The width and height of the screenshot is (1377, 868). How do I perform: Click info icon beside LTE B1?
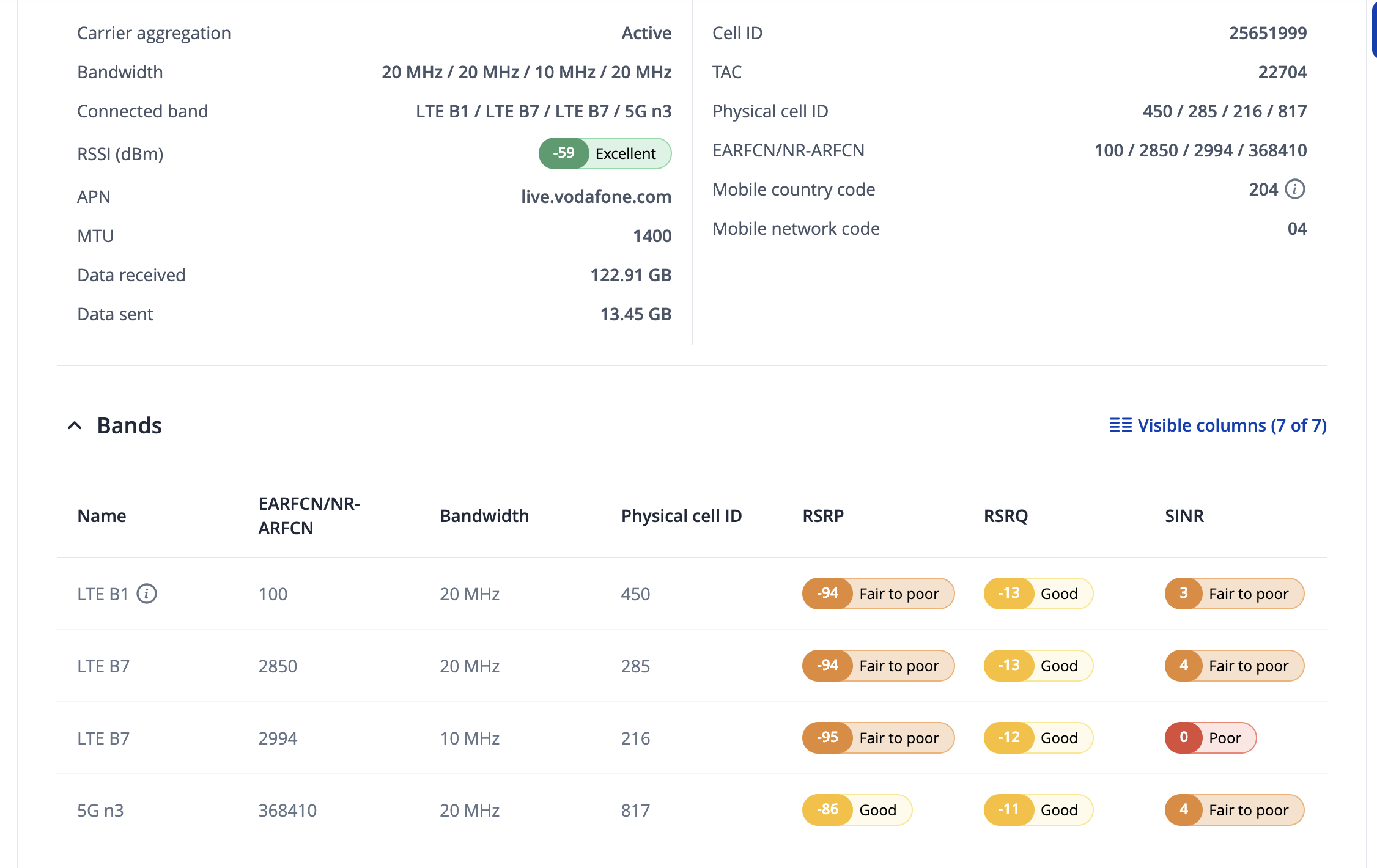click(147, 594)
